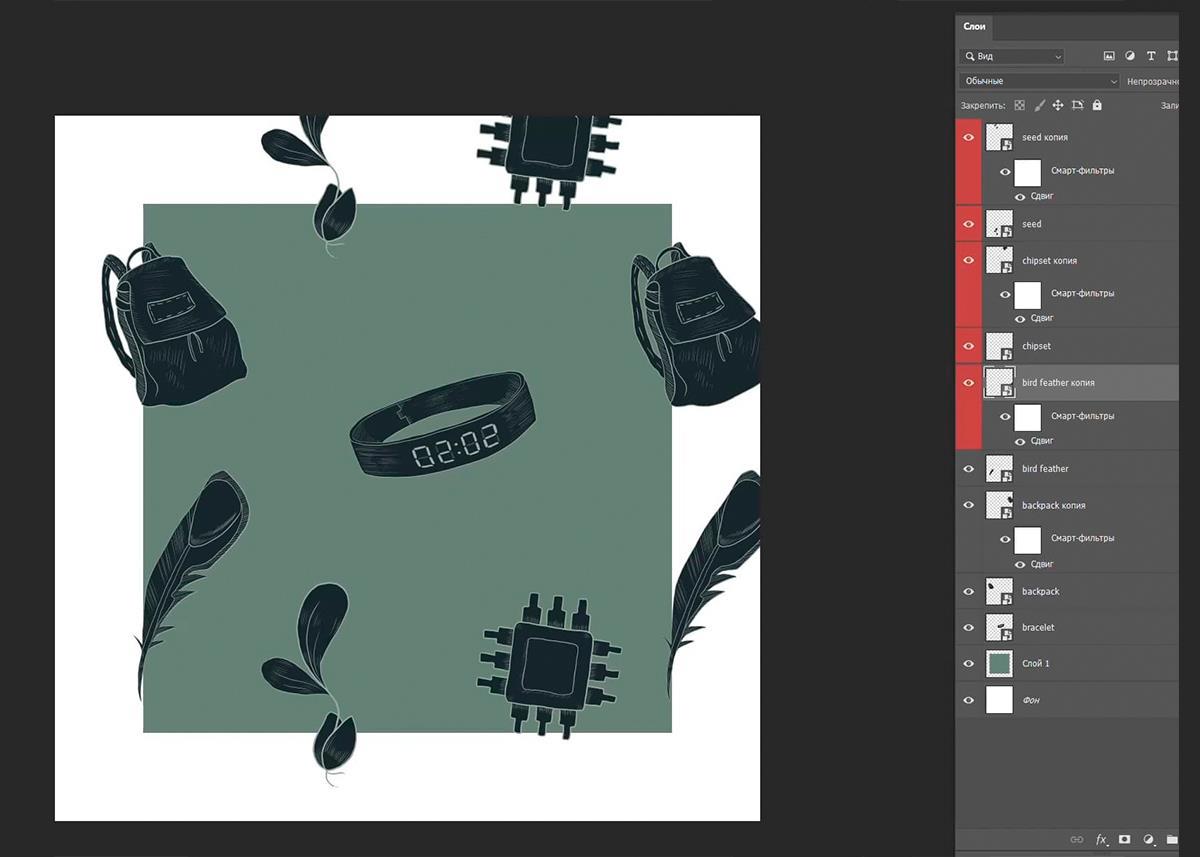1200x857 pixels.
Task: Open the fx layer styles button
Action: (x=1102, y=839)
